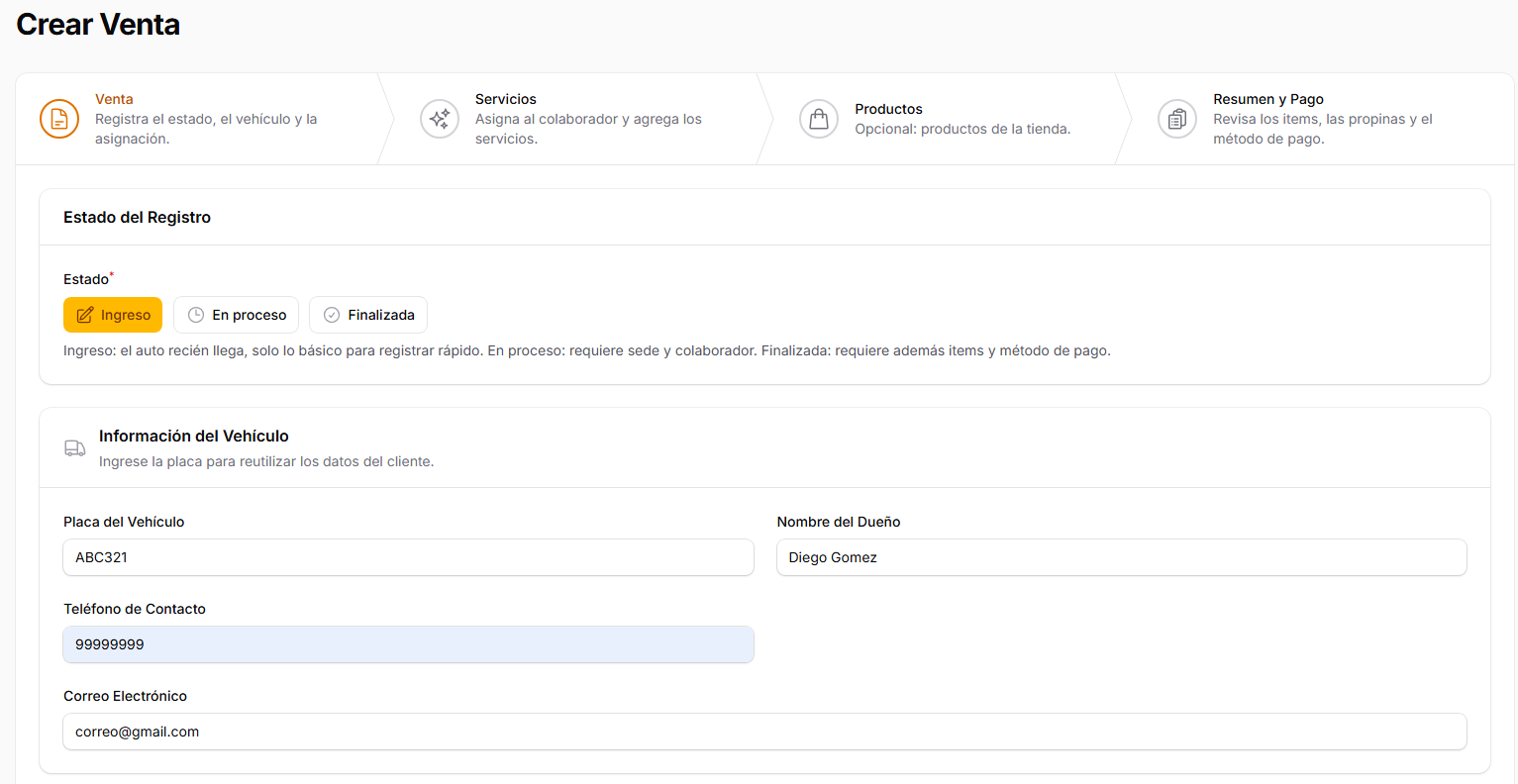Click the Resumen y Pago clipboard icon
The height and width of the screenshot is (784, 1518).
(x=1177, y=119)
